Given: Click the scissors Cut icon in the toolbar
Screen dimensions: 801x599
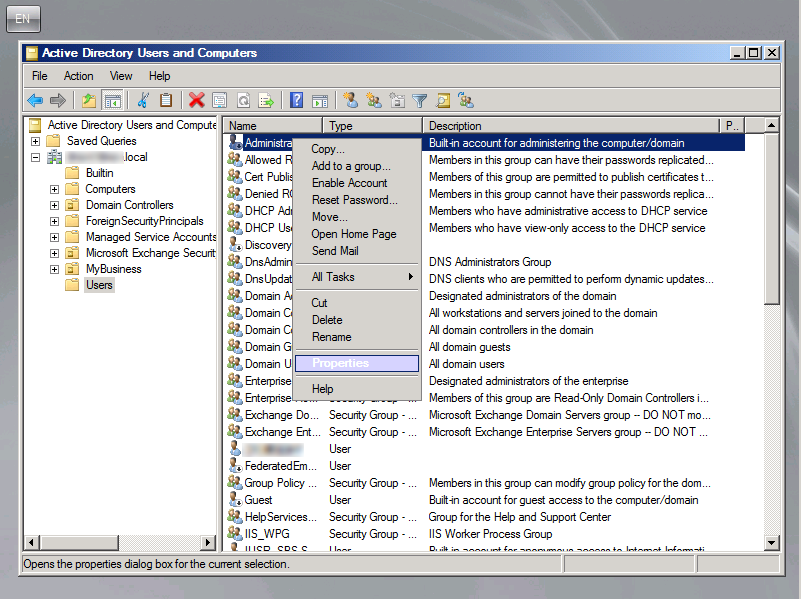Looking at the screenshot, I should click(x=144, y=100).
